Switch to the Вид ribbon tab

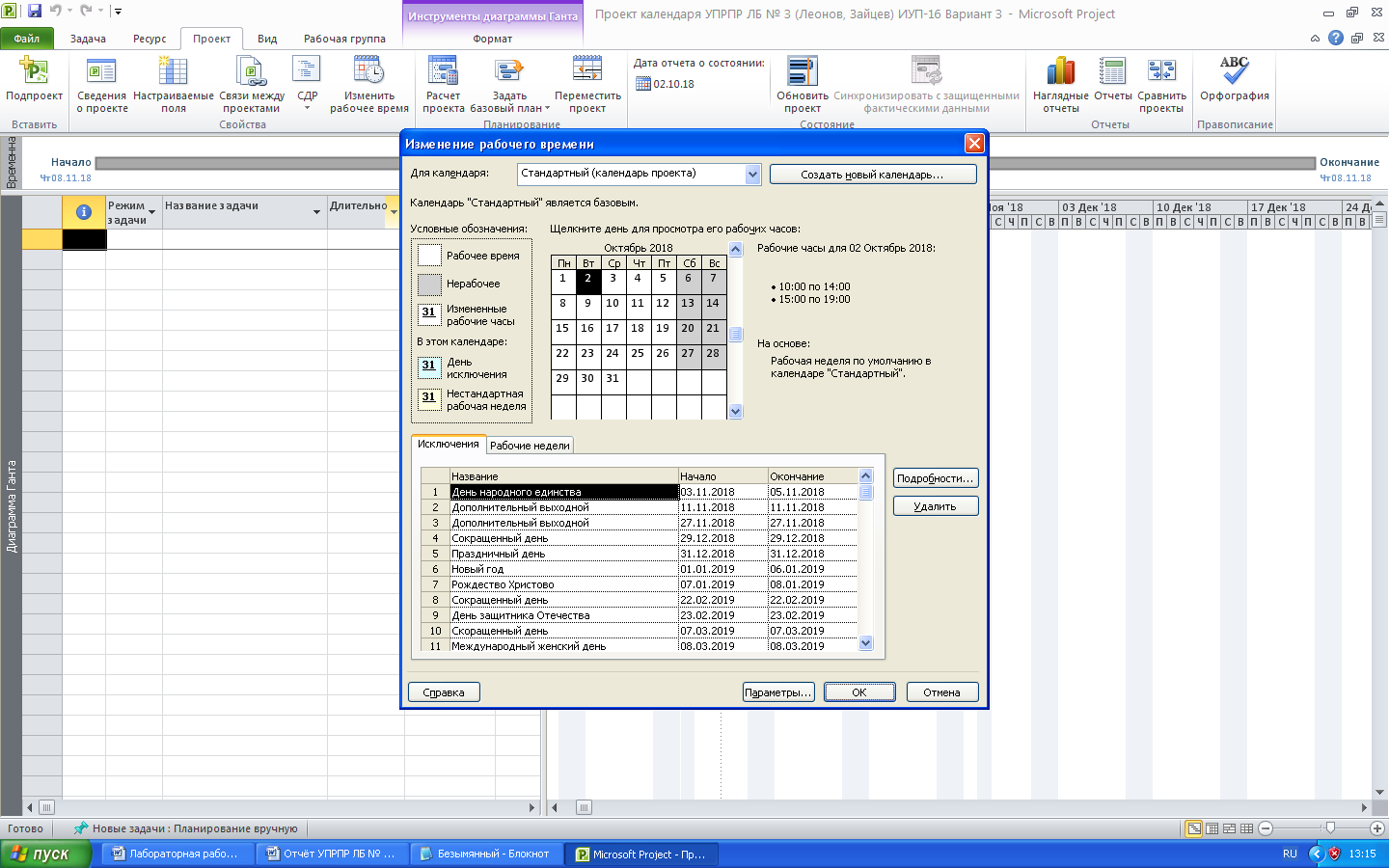267,39
